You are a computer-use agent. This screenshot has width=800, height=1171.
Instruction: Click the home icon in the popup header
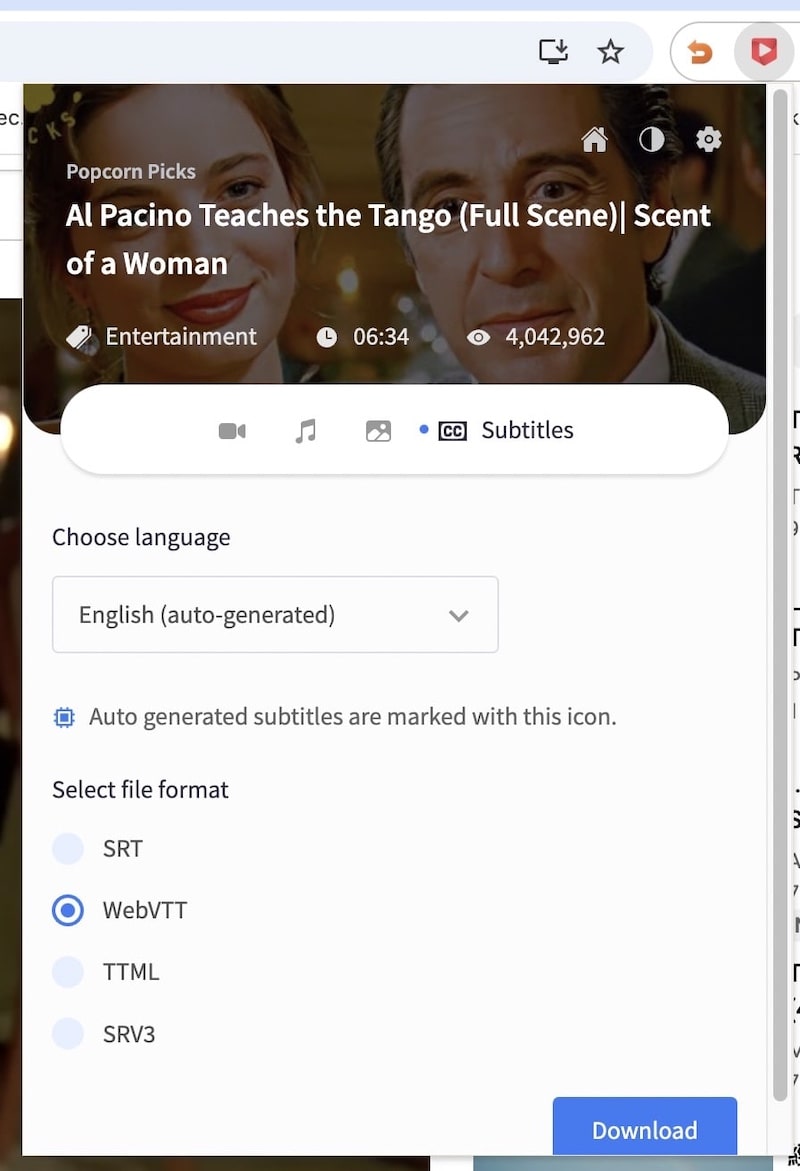[595, 140]
